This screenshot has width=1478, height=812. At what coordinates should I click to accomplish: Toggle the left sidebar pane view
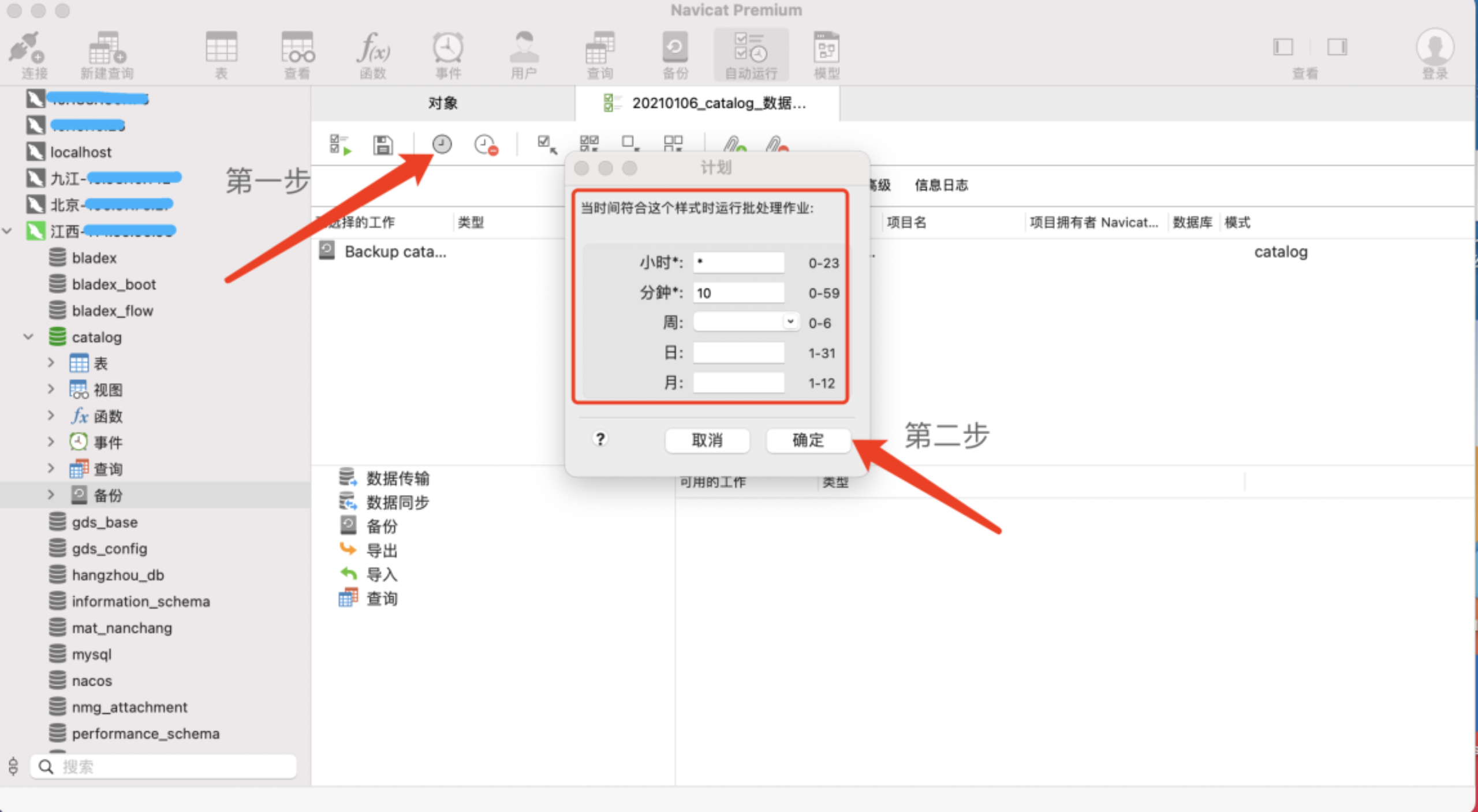[1283, 47]
